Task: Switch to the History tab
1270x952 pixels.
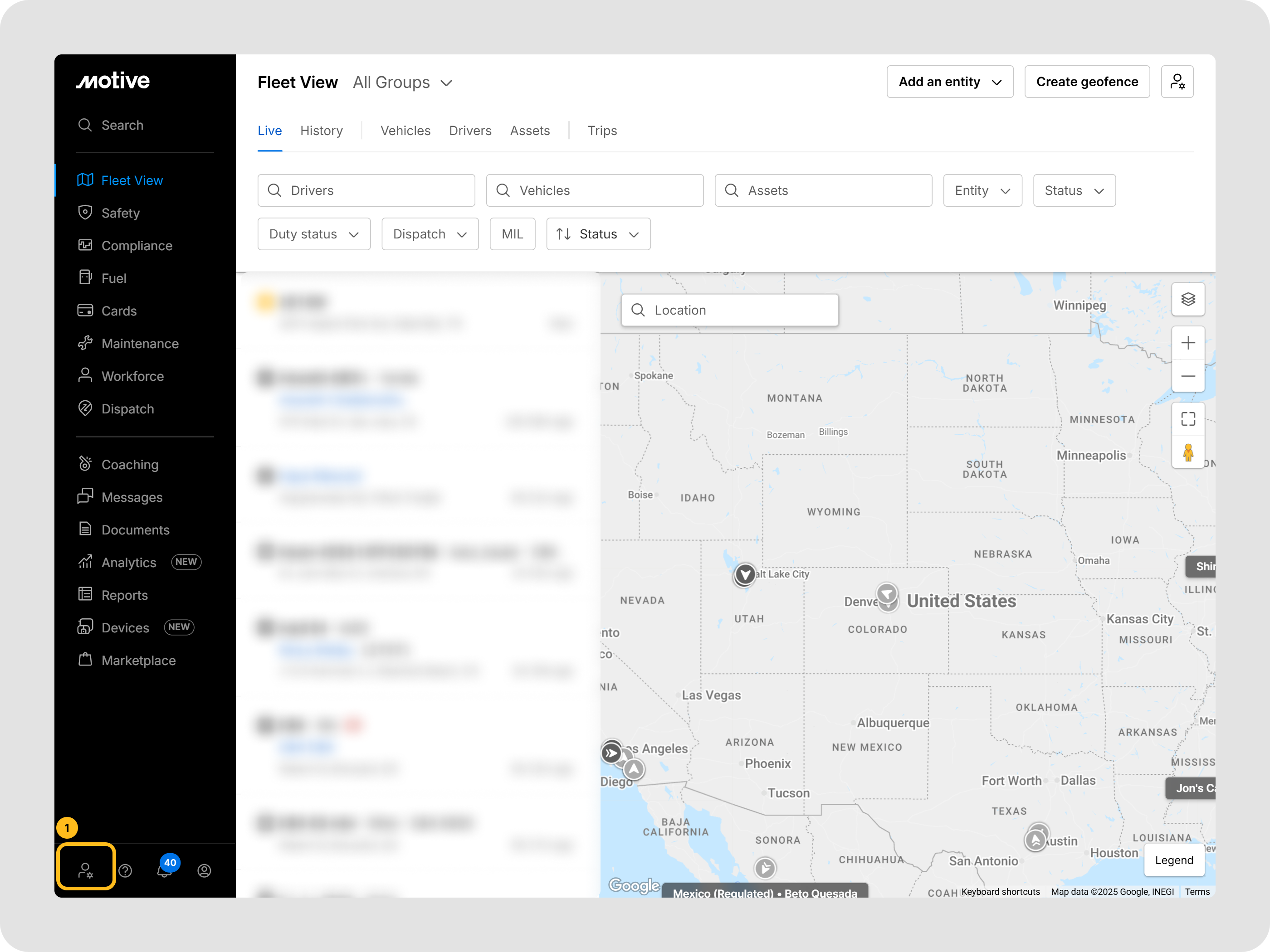Action: [x=321, y=131]
